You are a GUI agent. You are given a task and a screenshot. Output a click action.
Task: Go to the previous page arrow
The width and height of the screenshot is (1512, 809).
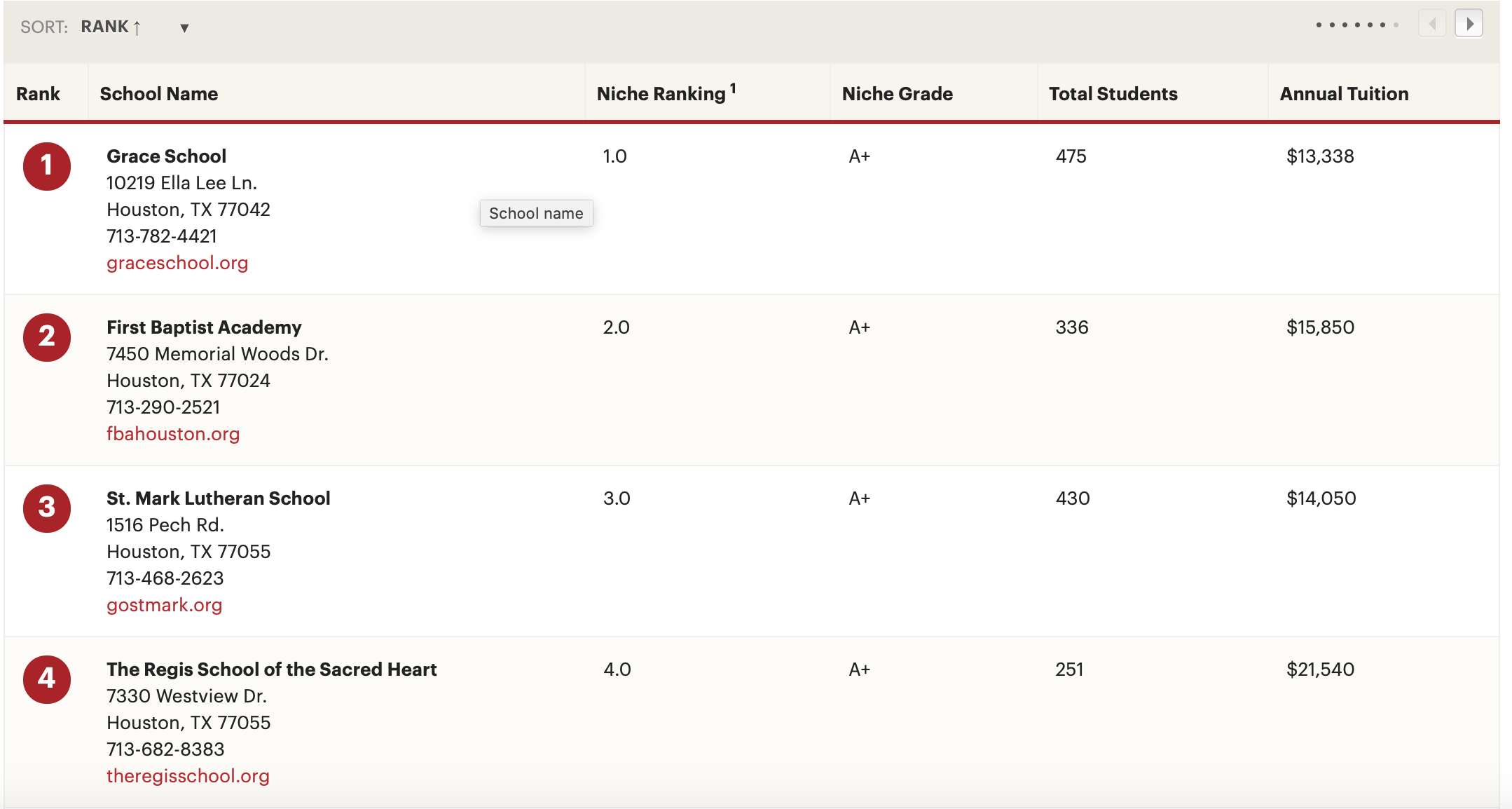[x=1432, y=24]
